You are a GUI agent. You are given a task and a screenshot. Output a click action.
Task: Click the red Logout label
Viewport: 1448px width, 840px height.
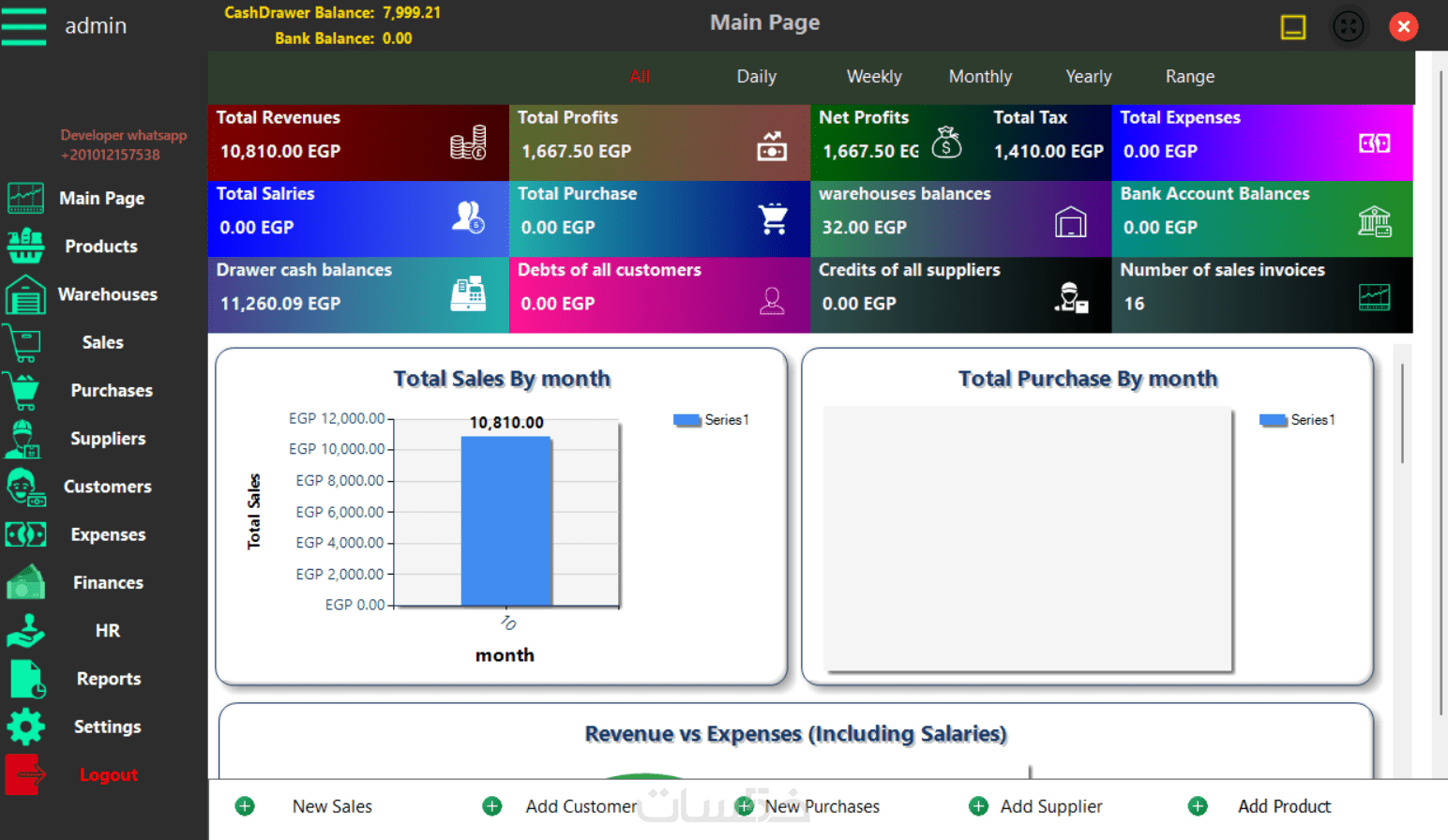click(x=109, y=775)
